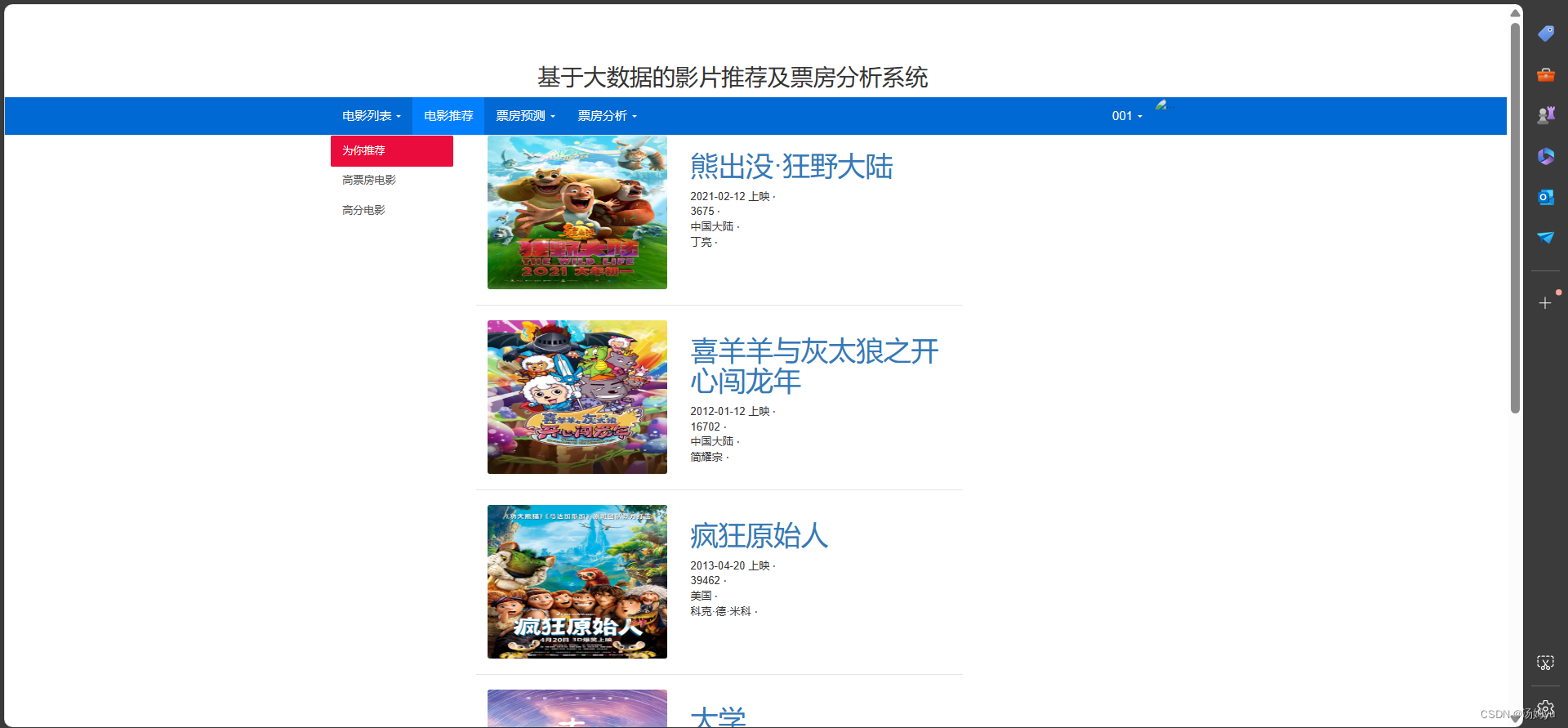Open the paper plane Drop icon in sidebar
The image size is (1568, 728).
pos(1545,238)
